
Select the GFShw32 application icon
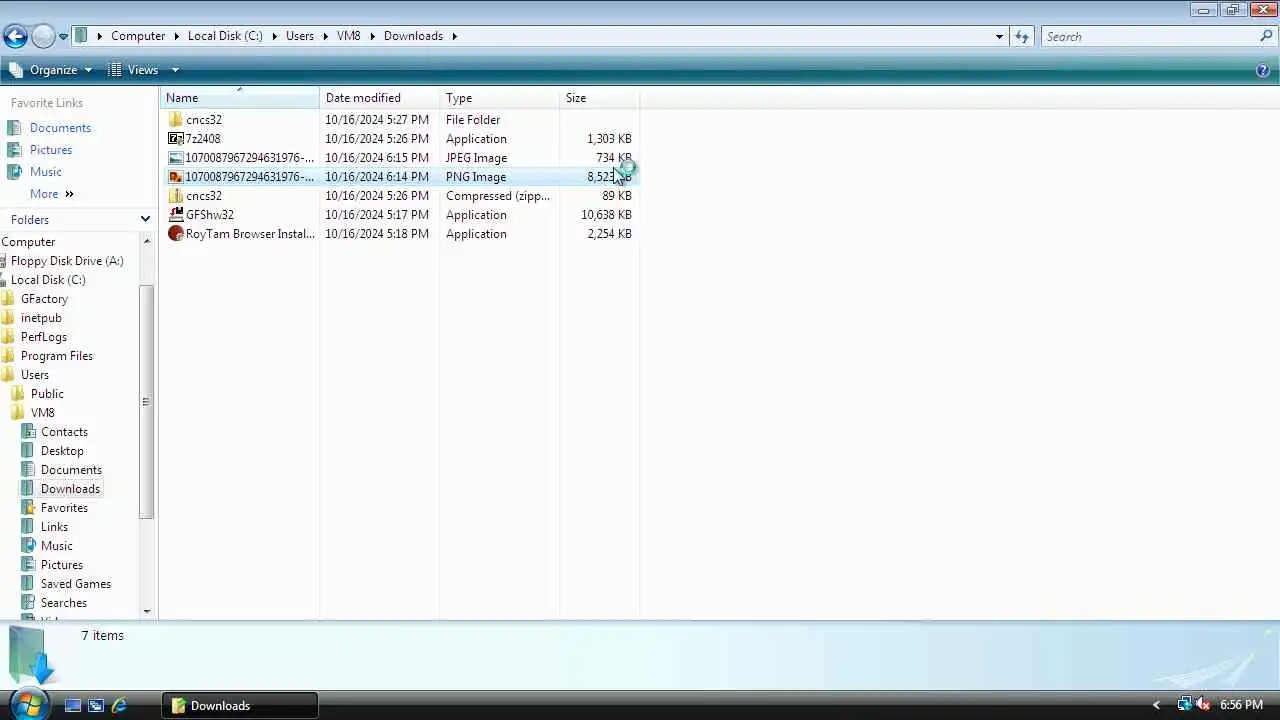[x=176, y=215]
